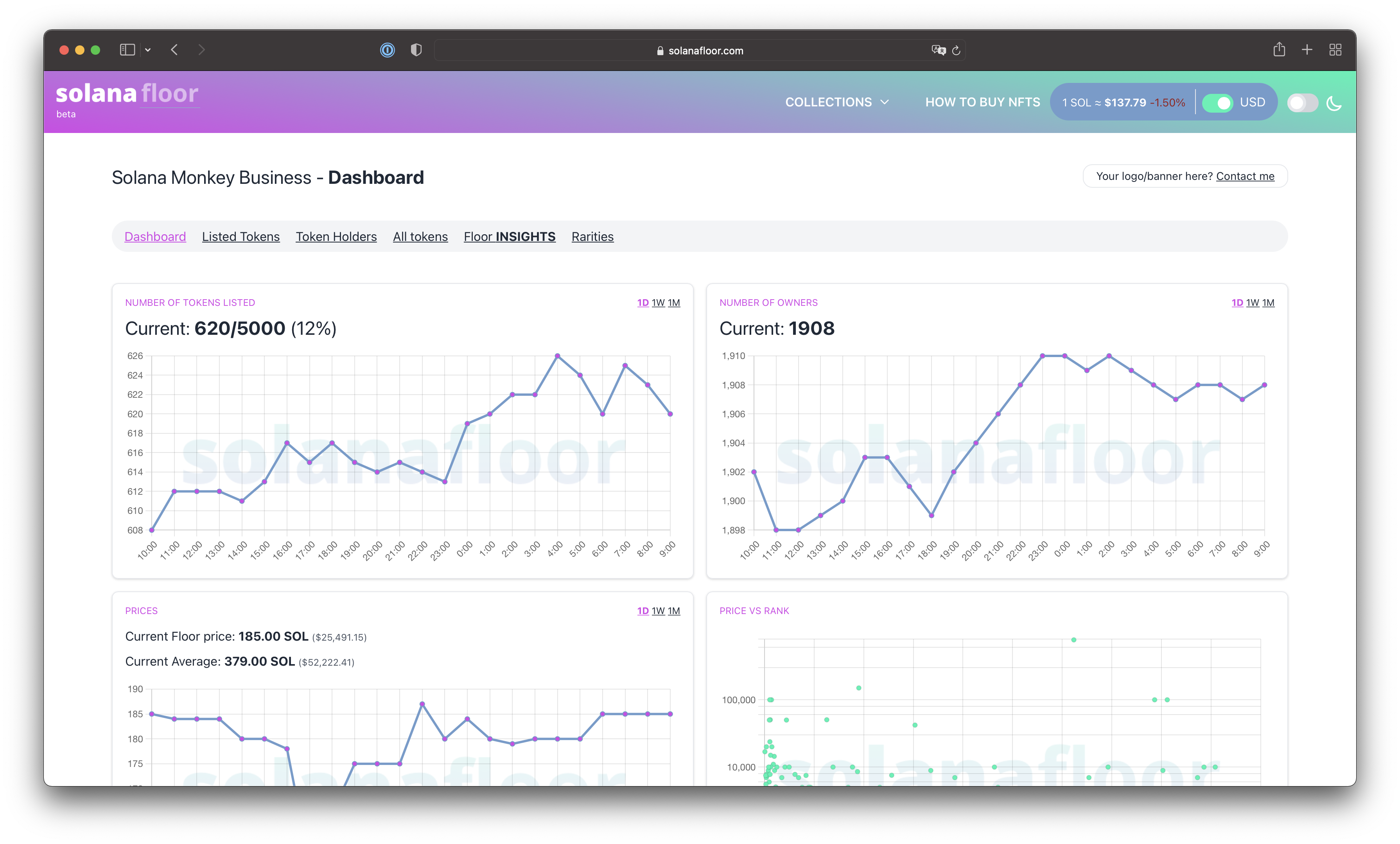Click the solanafloor.com address bar
1400x844 pixels.
pyautogui.click(x=700, y=50)
